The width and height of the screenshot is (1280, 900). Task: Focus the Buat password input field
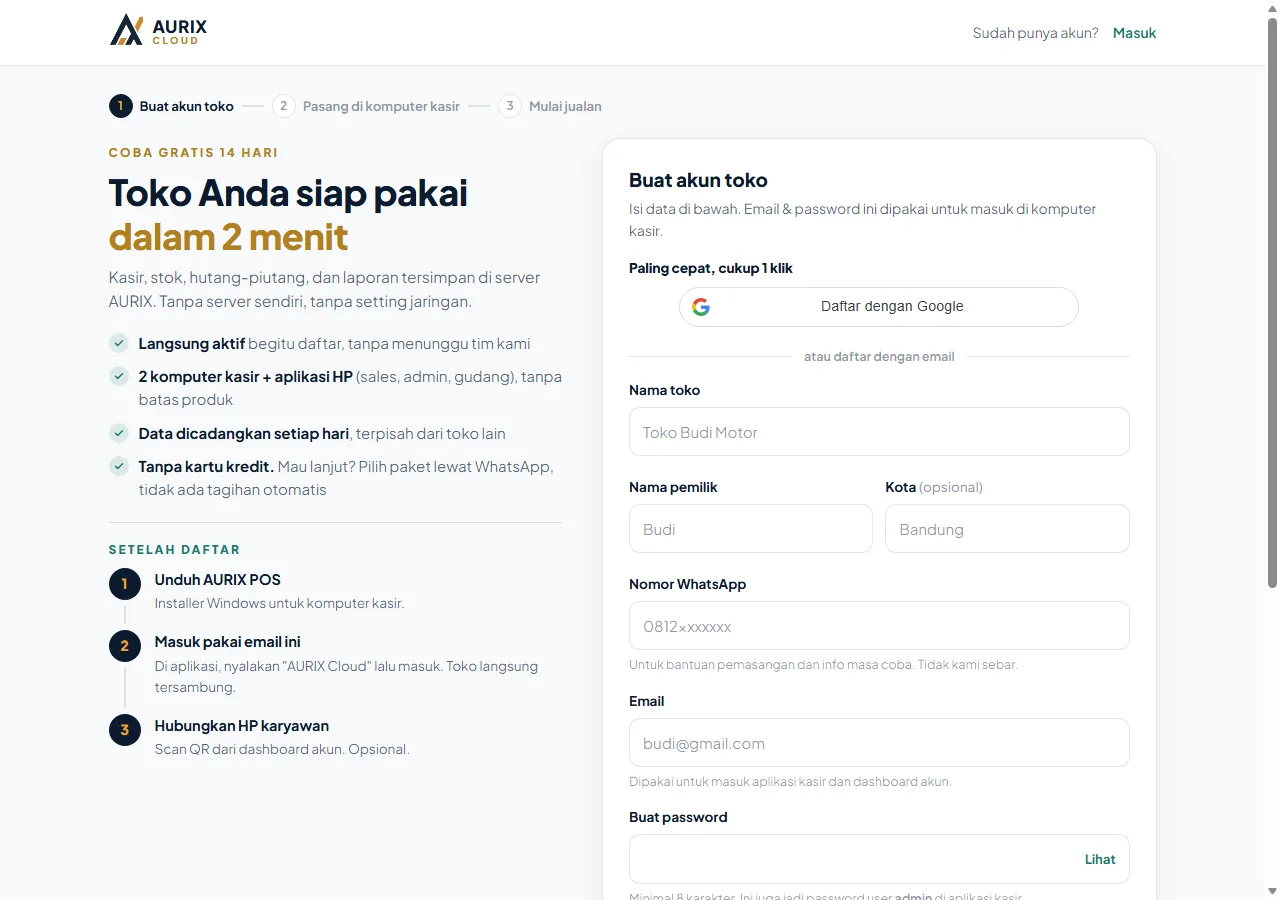click(x=879, y=859)
